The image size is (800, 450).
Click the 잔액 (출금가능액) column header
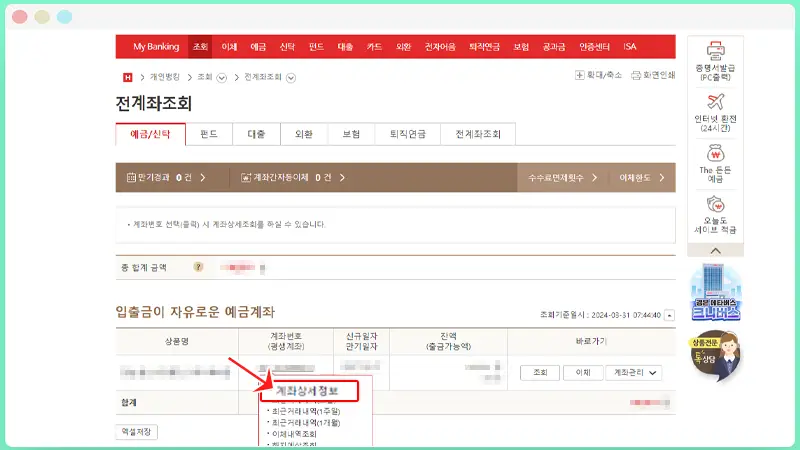448,341
